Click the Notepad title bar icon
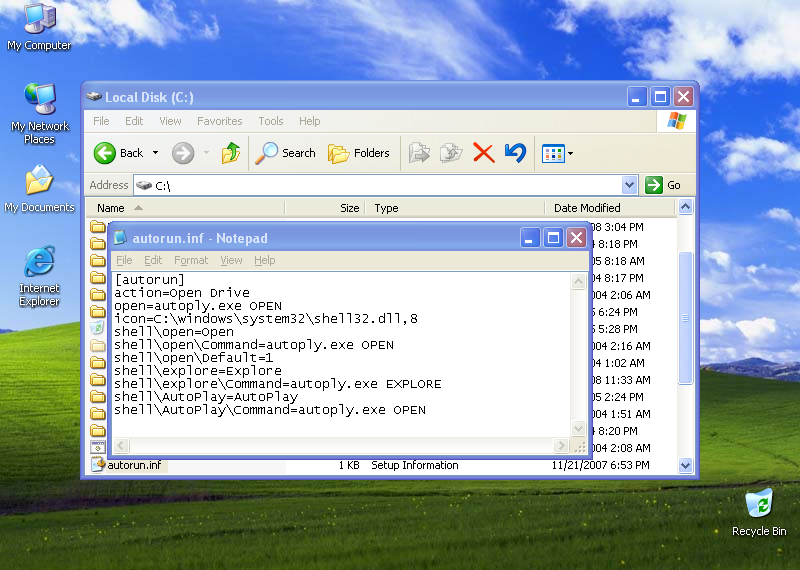This screenshot has width=800, height=570. [120, 238]
